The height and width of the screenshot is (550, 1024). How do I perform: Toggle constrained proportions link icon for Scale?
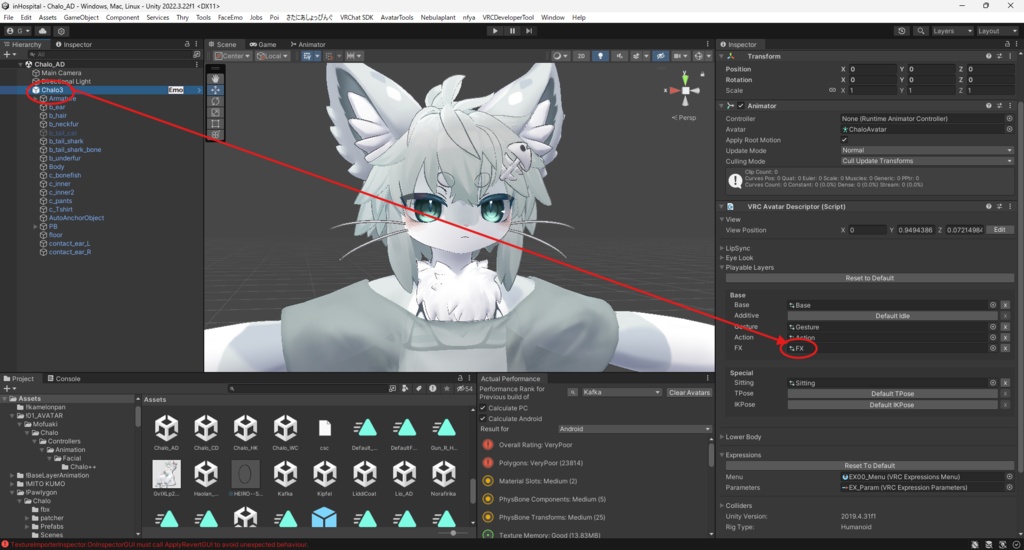click(x=832, y=90)
